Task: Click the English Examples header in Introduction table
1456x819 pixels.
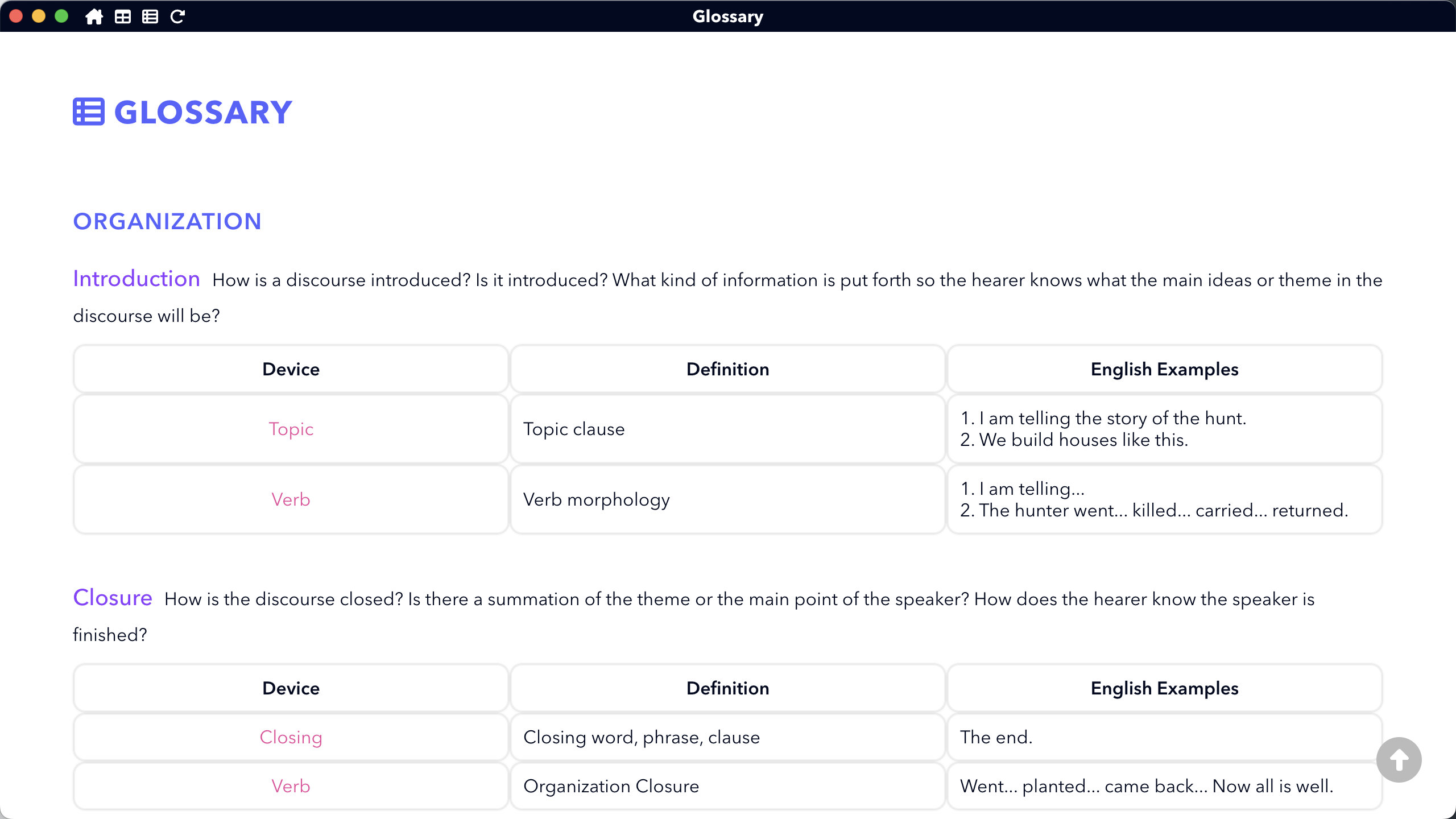Action: pyautogui.click(x=1164, y=369)
